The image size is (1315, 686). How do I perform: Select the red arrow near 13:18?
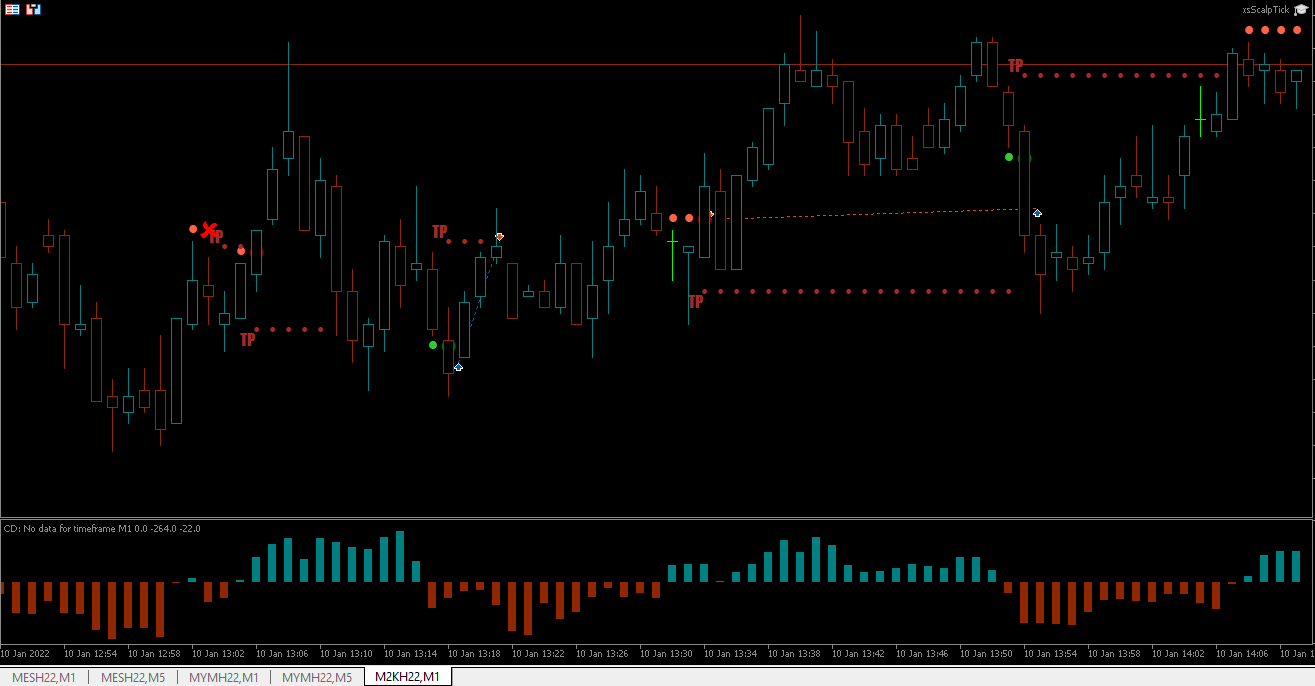(x=499, y=237)
